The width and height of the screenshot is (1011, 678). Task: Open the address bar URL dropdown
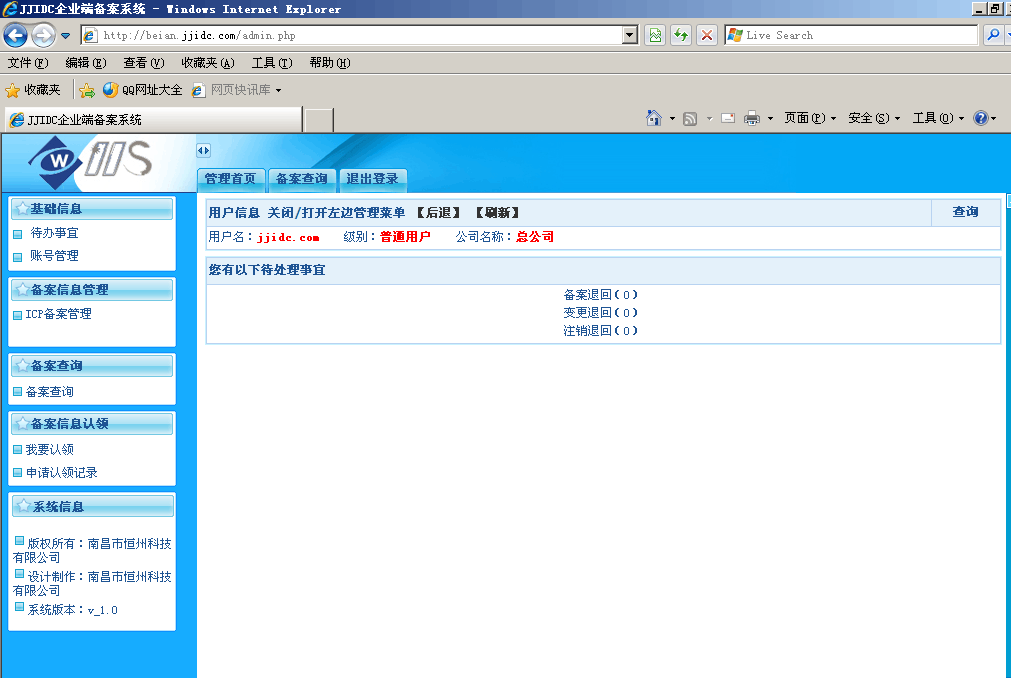(629, 35)
